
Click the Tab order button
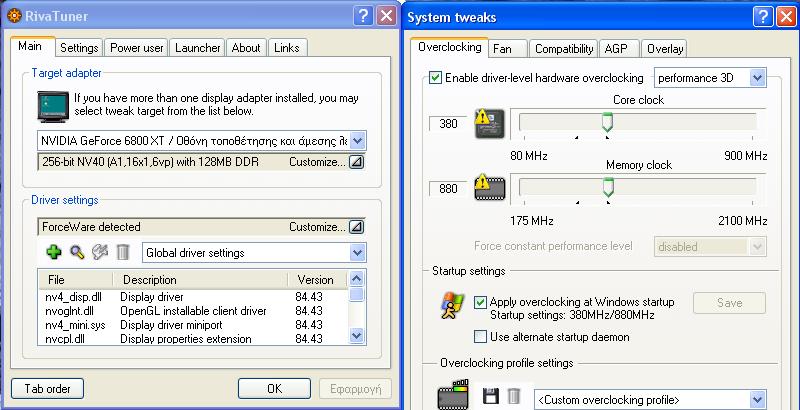[x=47, y=389]
